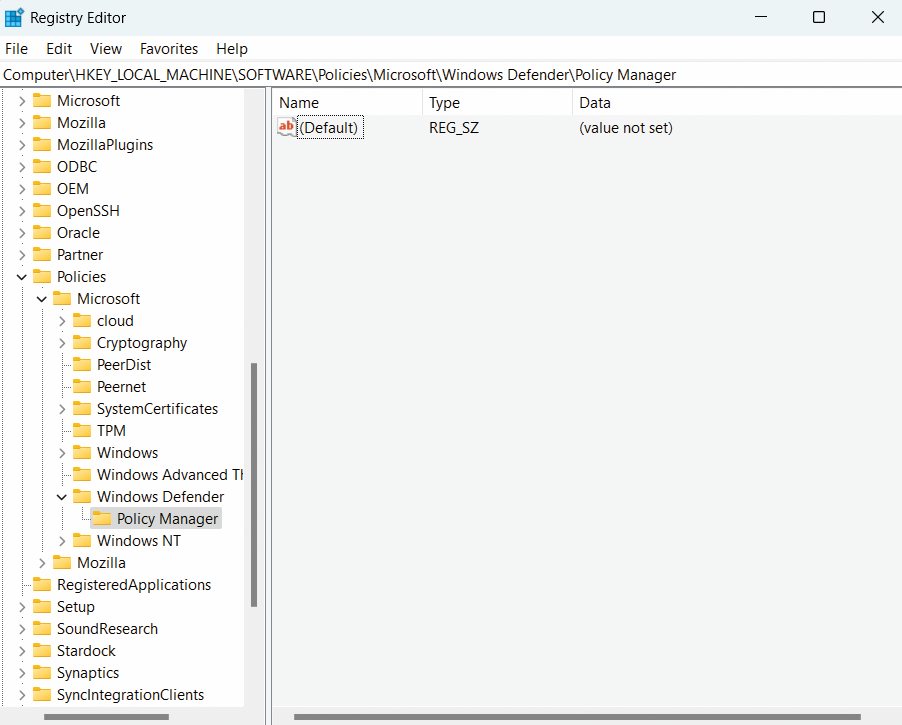Expand the cloud key chevron
Image resolution: width=902 pixels, height=725 pixels.
(x=62, y=320)
